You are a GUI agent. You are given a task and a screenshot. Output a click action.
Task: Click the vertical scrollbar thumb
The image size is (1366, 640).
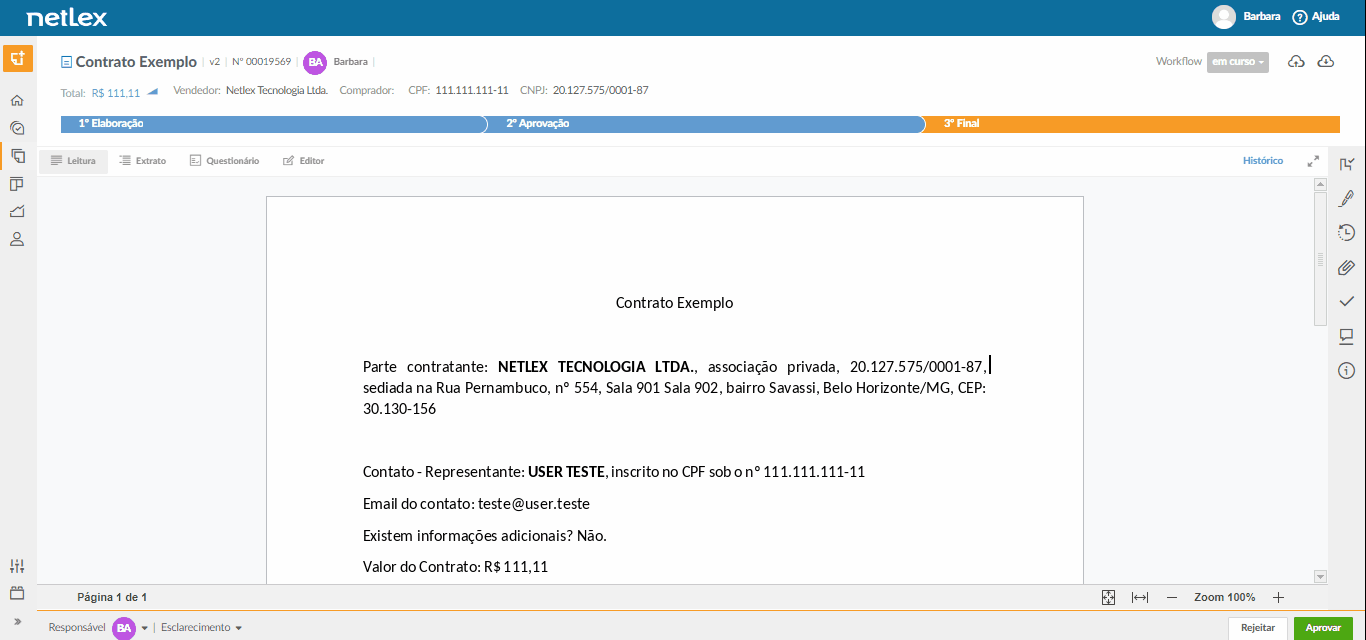coord(1320,260)
